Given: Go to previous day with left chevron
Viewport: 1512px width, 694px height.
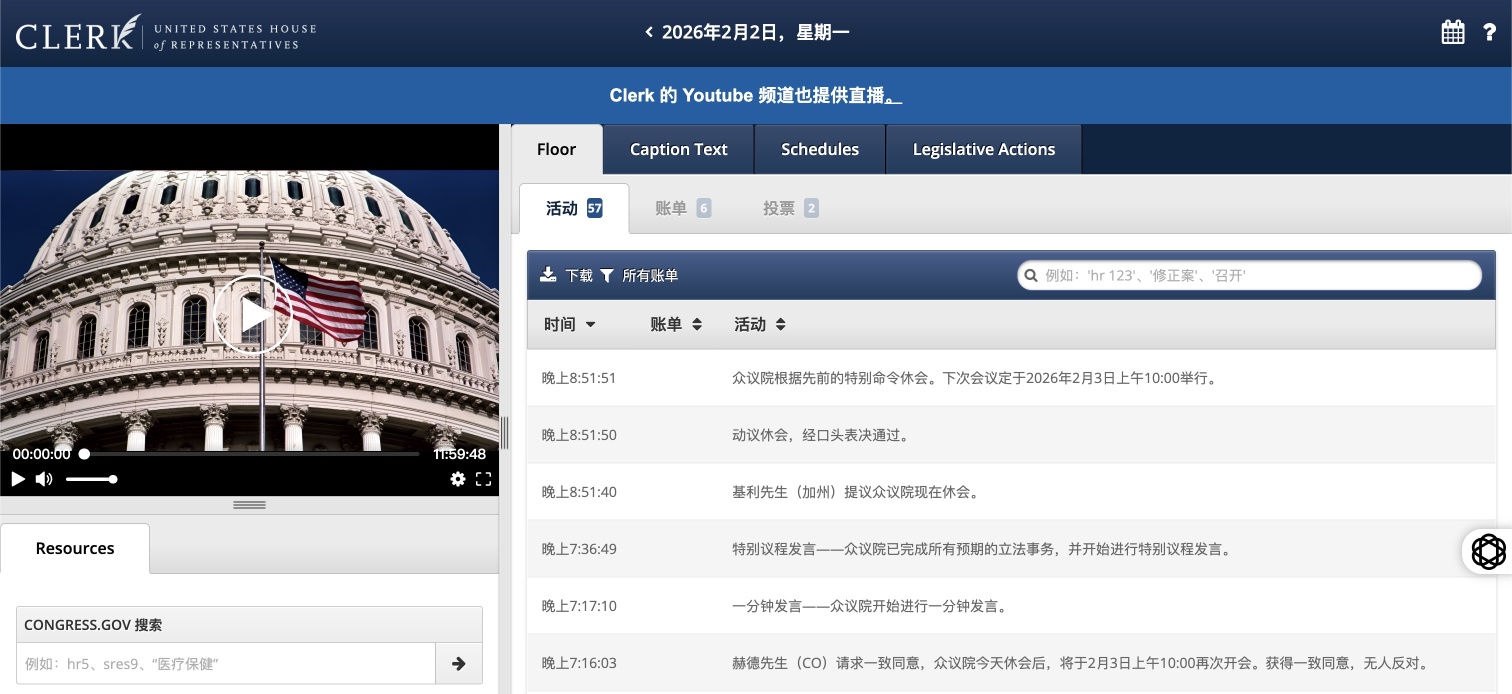Looking at the screenshot, I should 649,32.
